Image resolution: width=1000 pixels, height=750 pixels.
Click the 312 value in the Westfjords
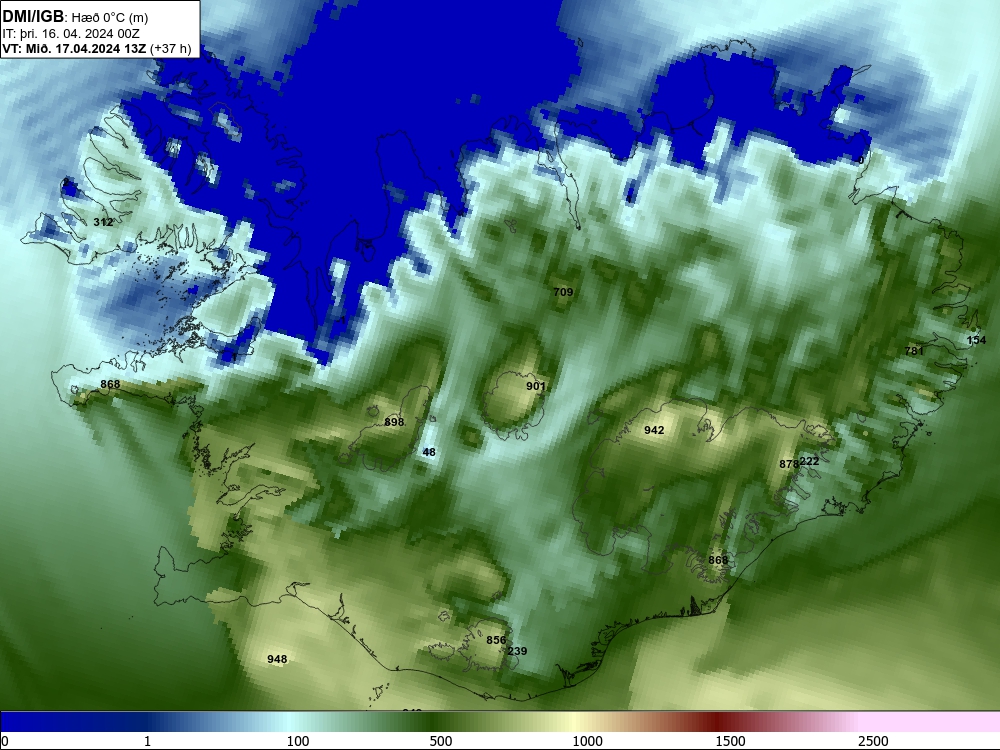(103, 222)
